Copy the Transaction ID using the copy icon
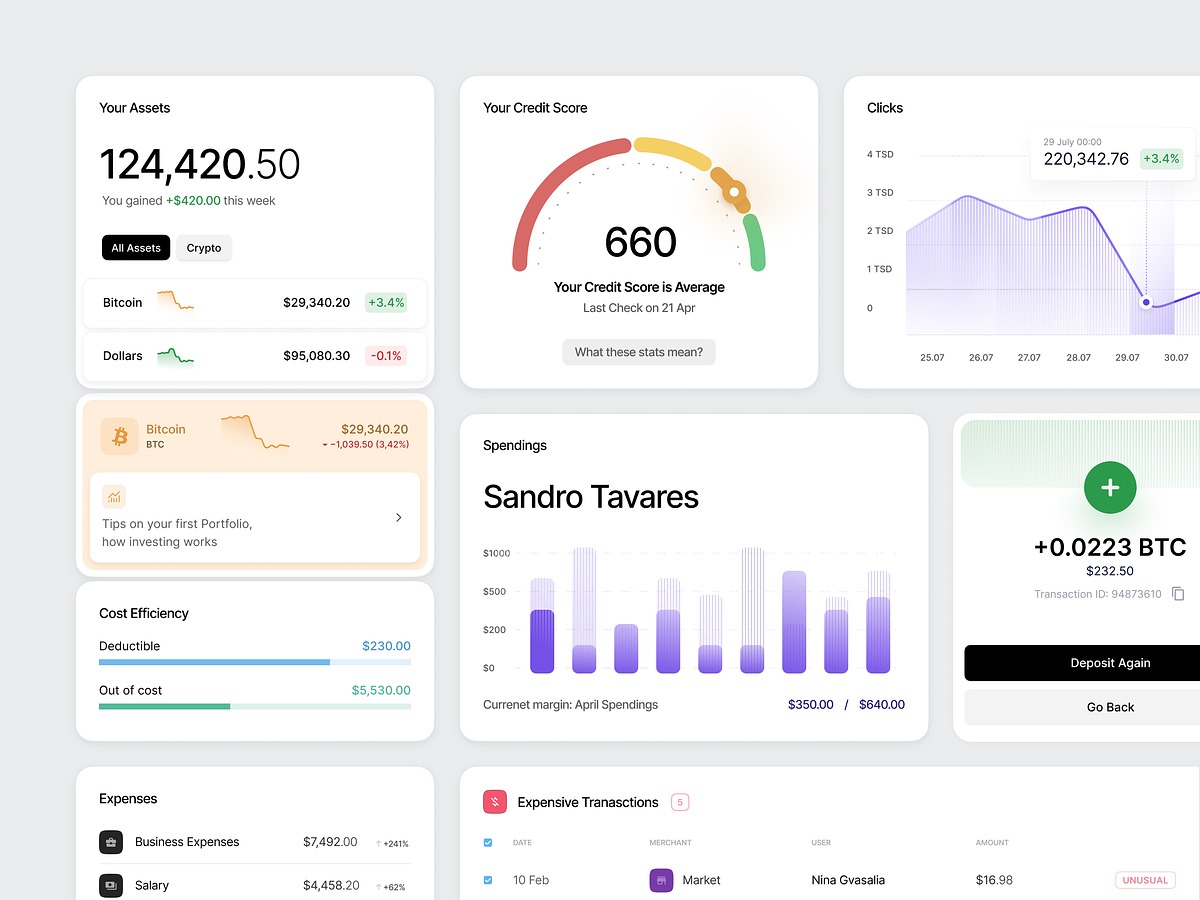The image size is (1200, 900). (x=1178, y=593)
